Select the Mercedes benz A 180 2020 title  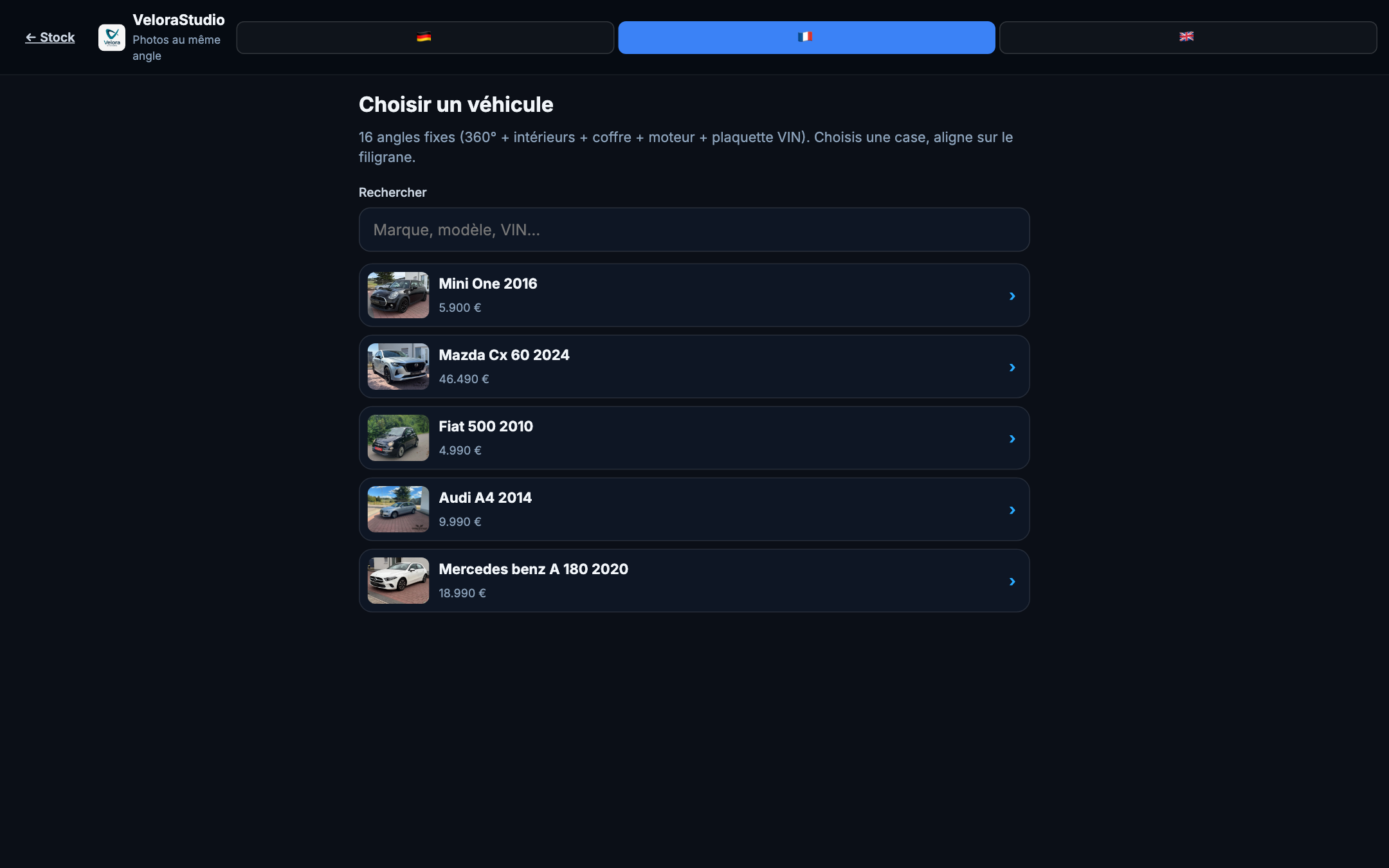534,569
